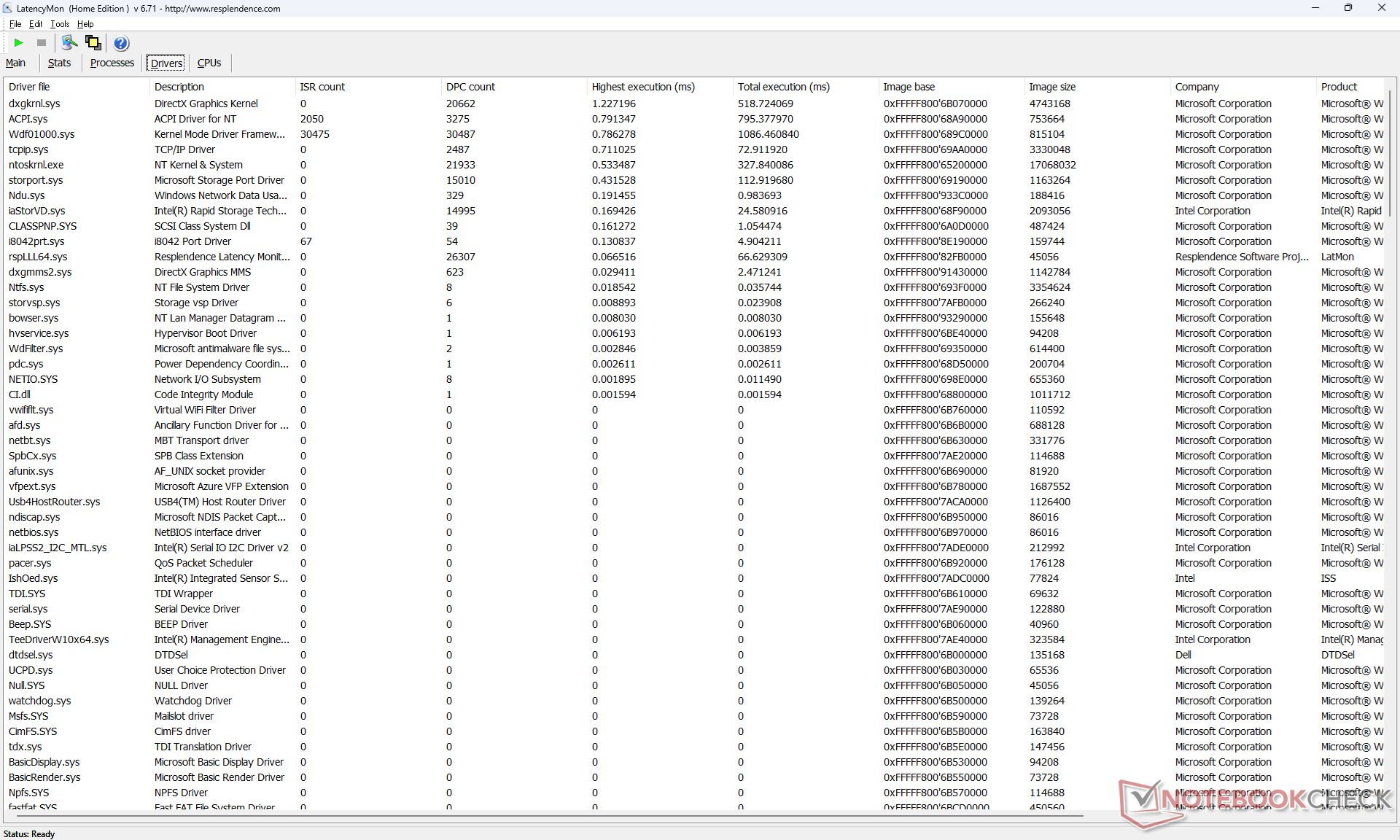
Task: Click the ISR count column header
Action: pos(322,87)
